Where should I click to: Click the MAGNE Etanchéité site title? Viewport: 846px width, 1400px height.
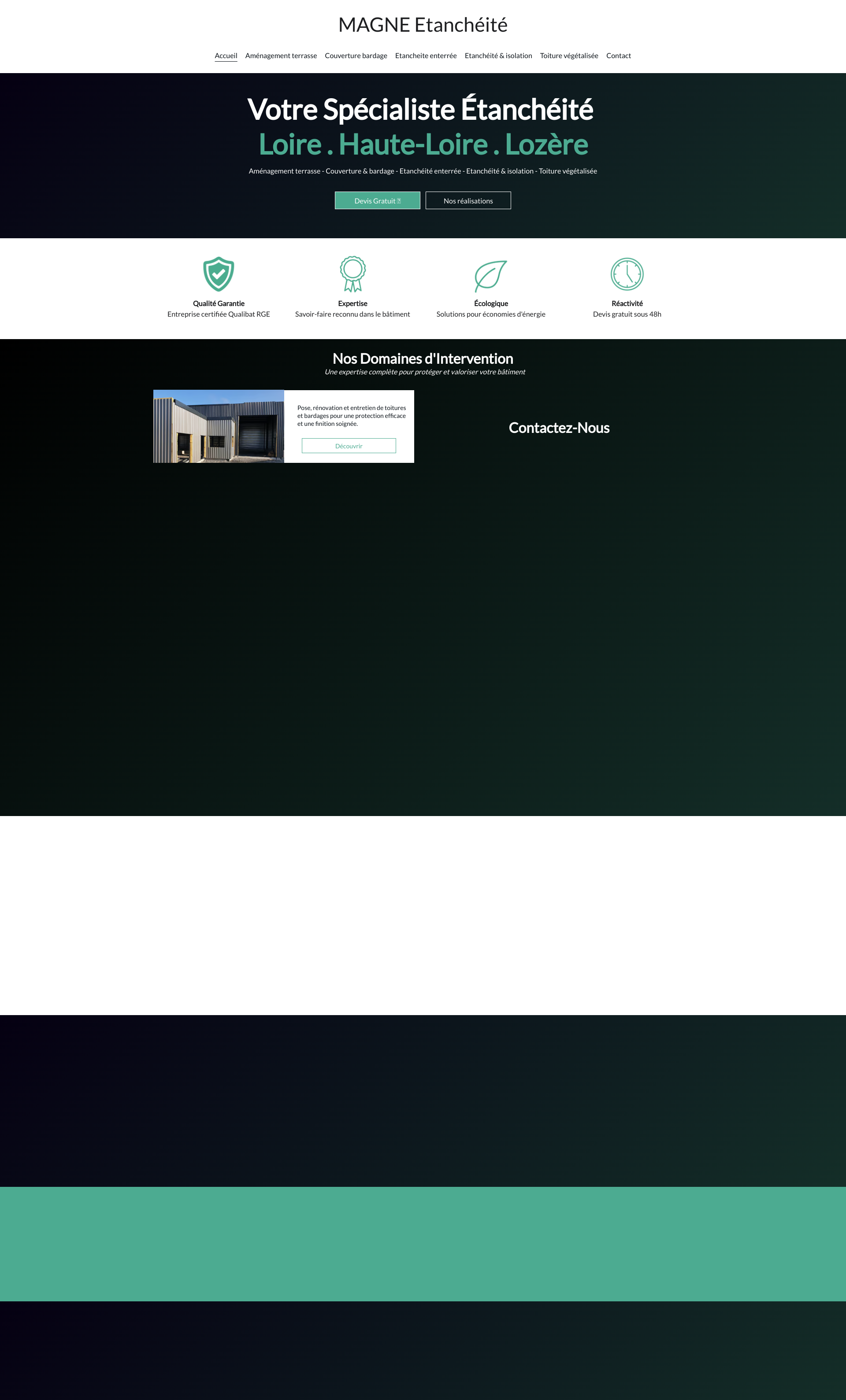tap(423, 25)
